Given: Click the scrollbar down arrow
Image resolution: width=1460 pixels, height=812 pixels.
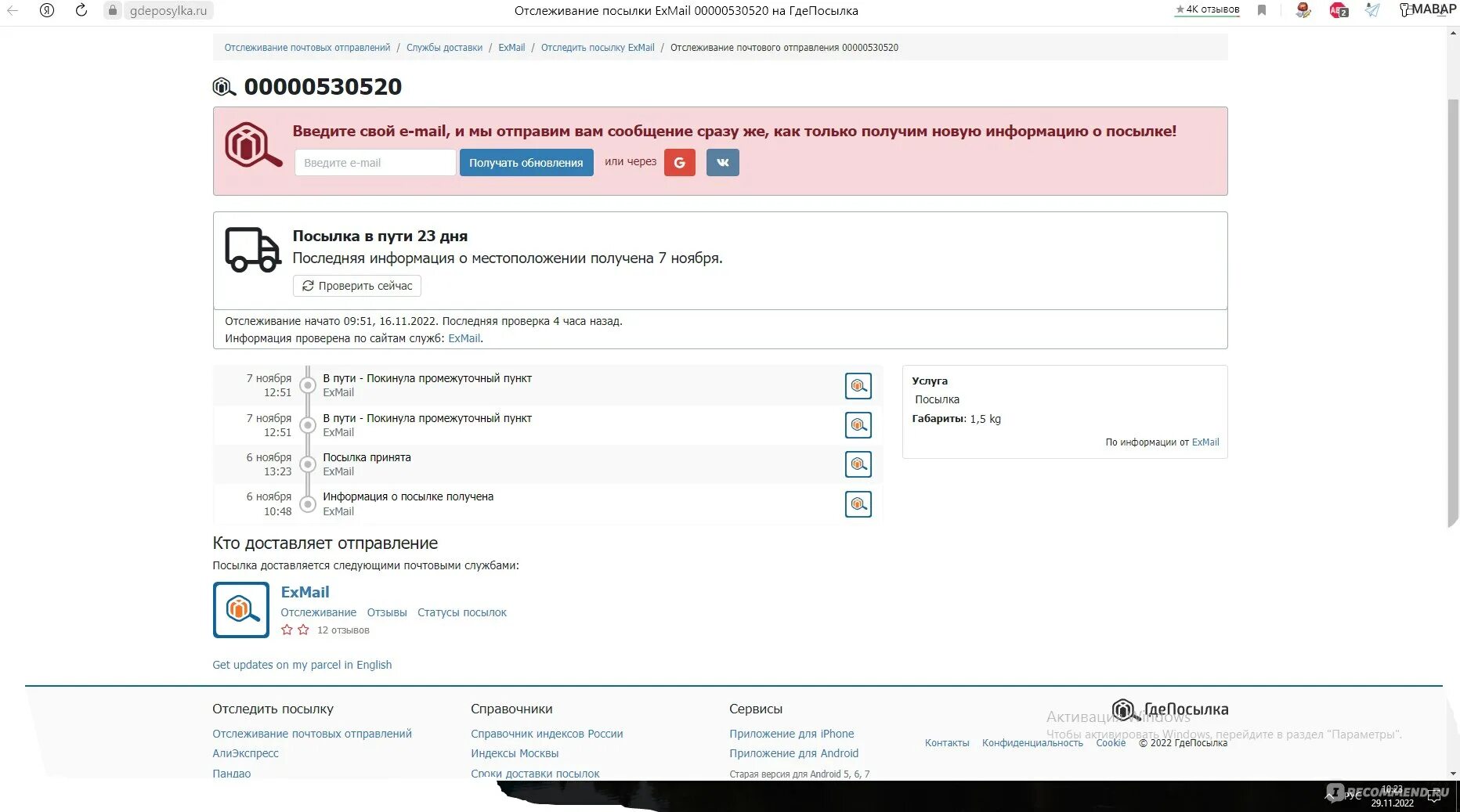Looking at the screenshot, I should (1453, 774).
